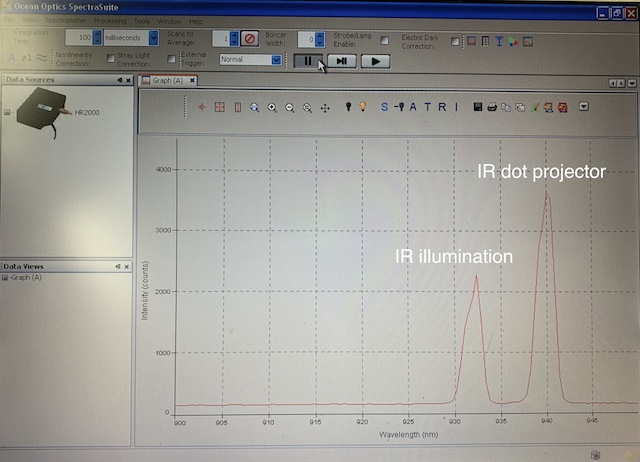Click the single-step acquisition button

(342, 61)
